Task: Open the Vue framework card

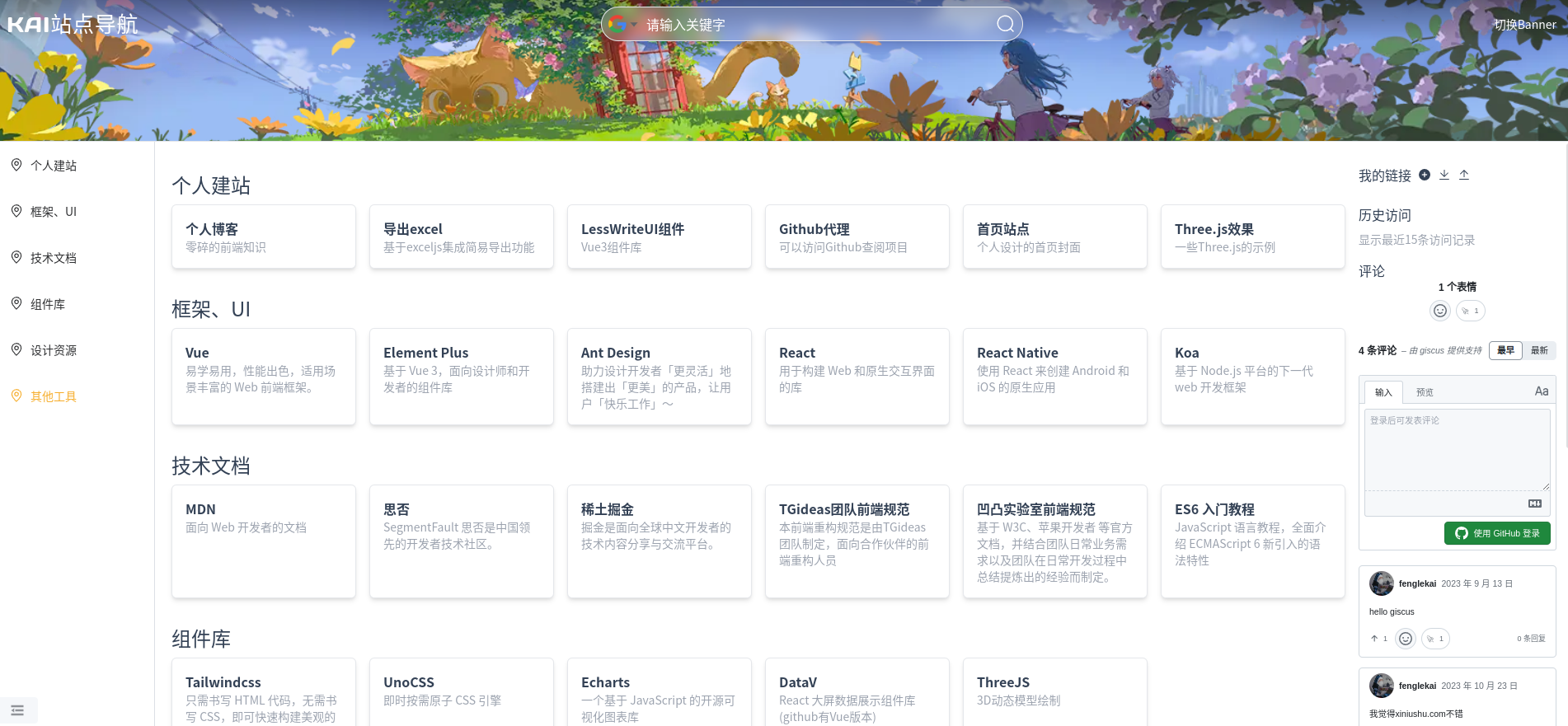Action: (x=264, y=377)
